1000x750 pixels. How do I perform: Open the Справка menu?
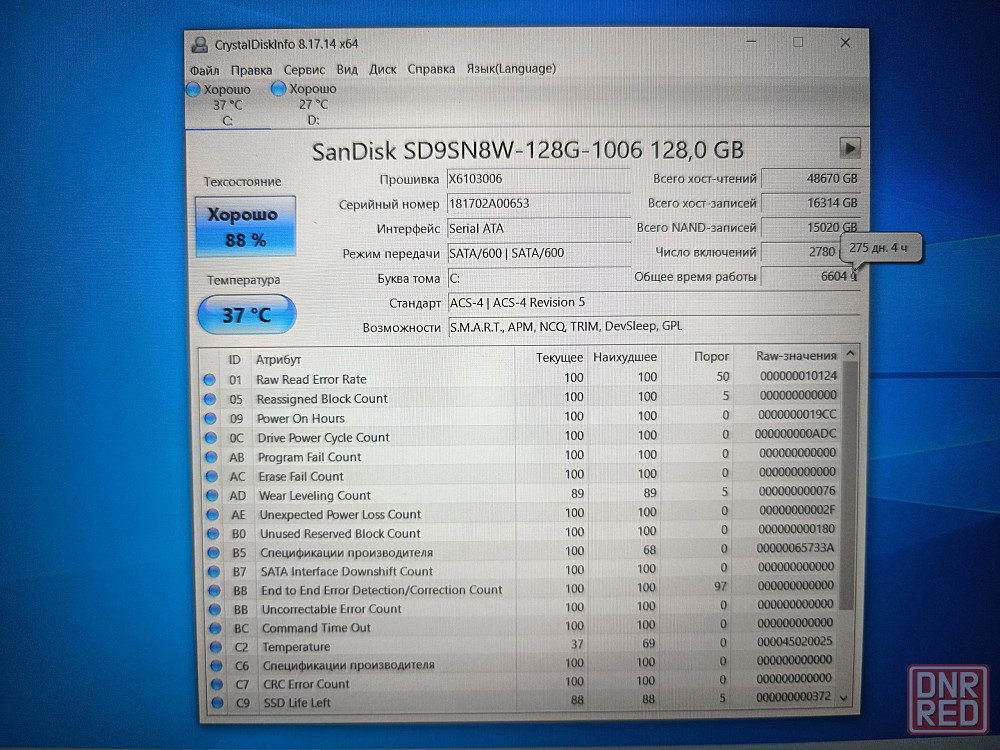pos(431,69)
